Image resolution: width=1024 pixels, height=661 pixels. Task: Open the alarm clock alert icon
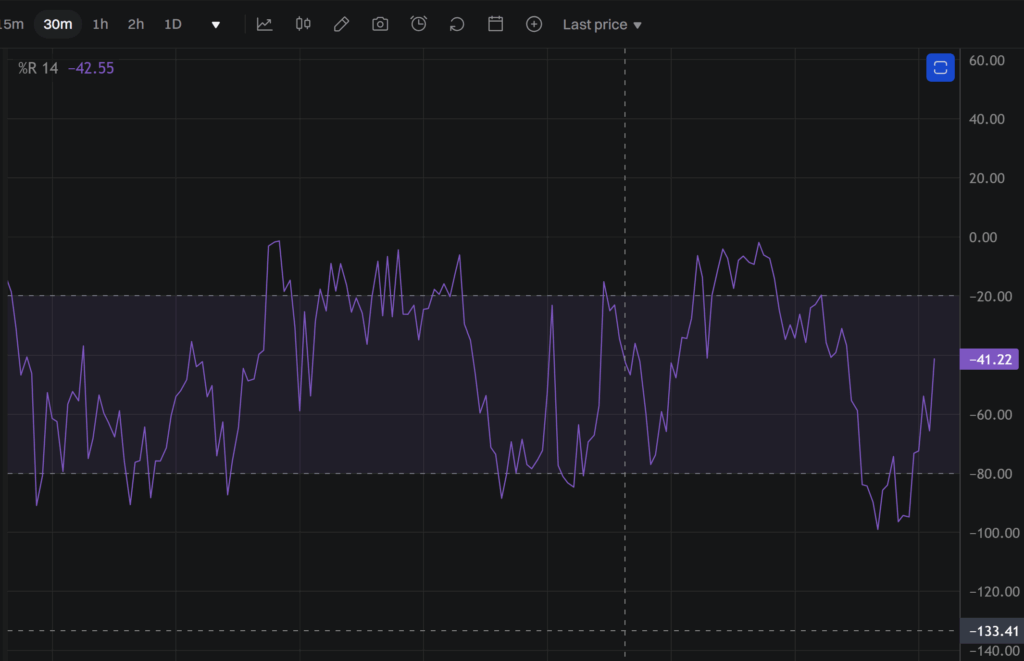pos(419,24)
